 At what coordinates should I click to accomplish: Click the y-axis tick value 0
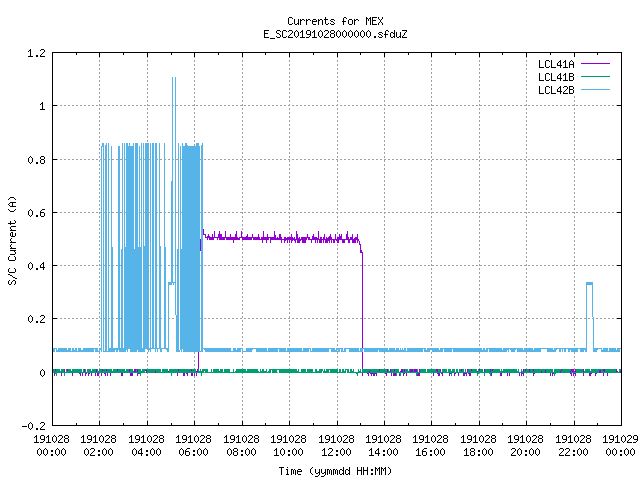42,373
